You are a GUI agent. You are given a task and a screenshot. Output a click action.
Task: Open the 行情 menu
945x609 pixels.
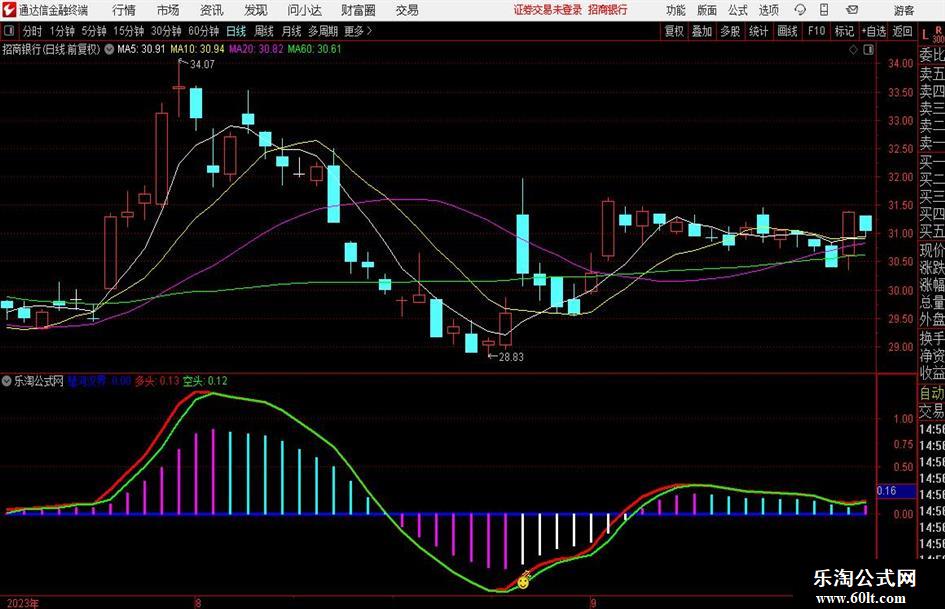pos(124,10)
